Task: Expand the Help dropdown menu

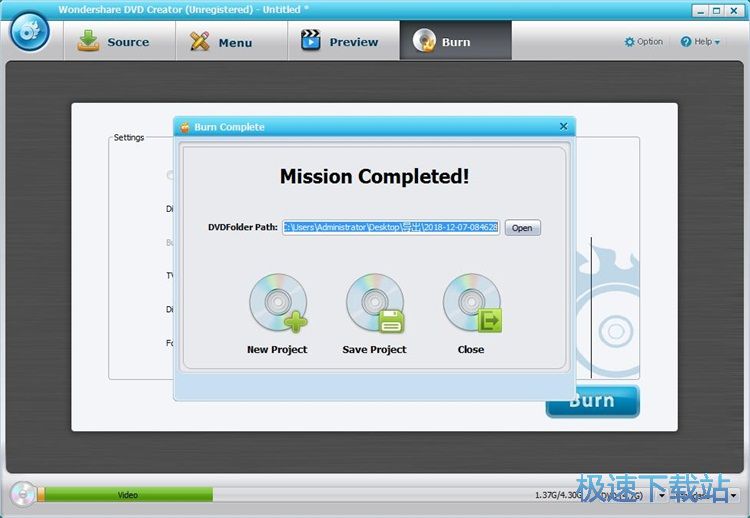Action: point(700,42)
